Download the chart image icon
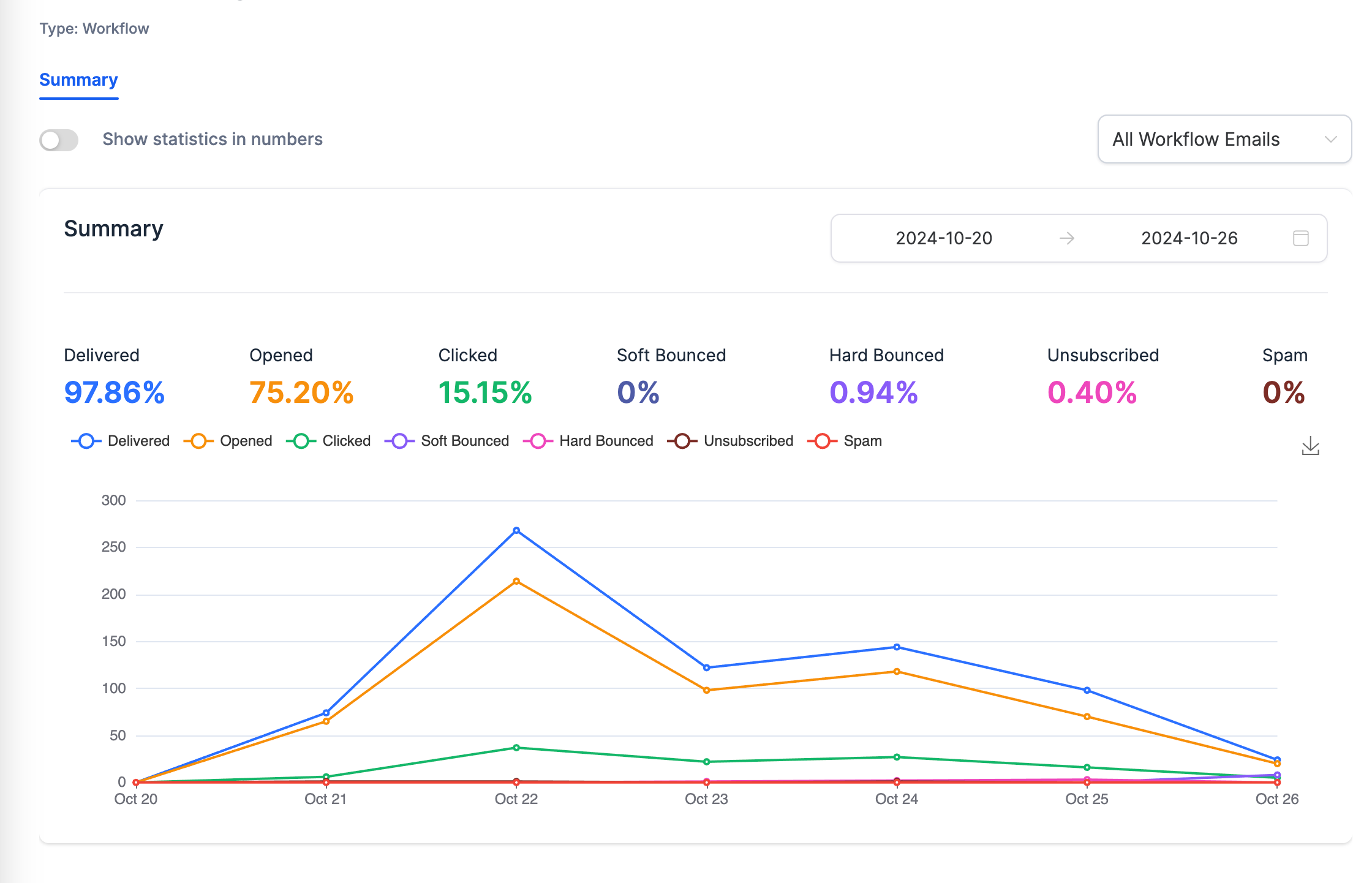Viewport: 1372px width, 883px height. click(x=1310, y=446)
